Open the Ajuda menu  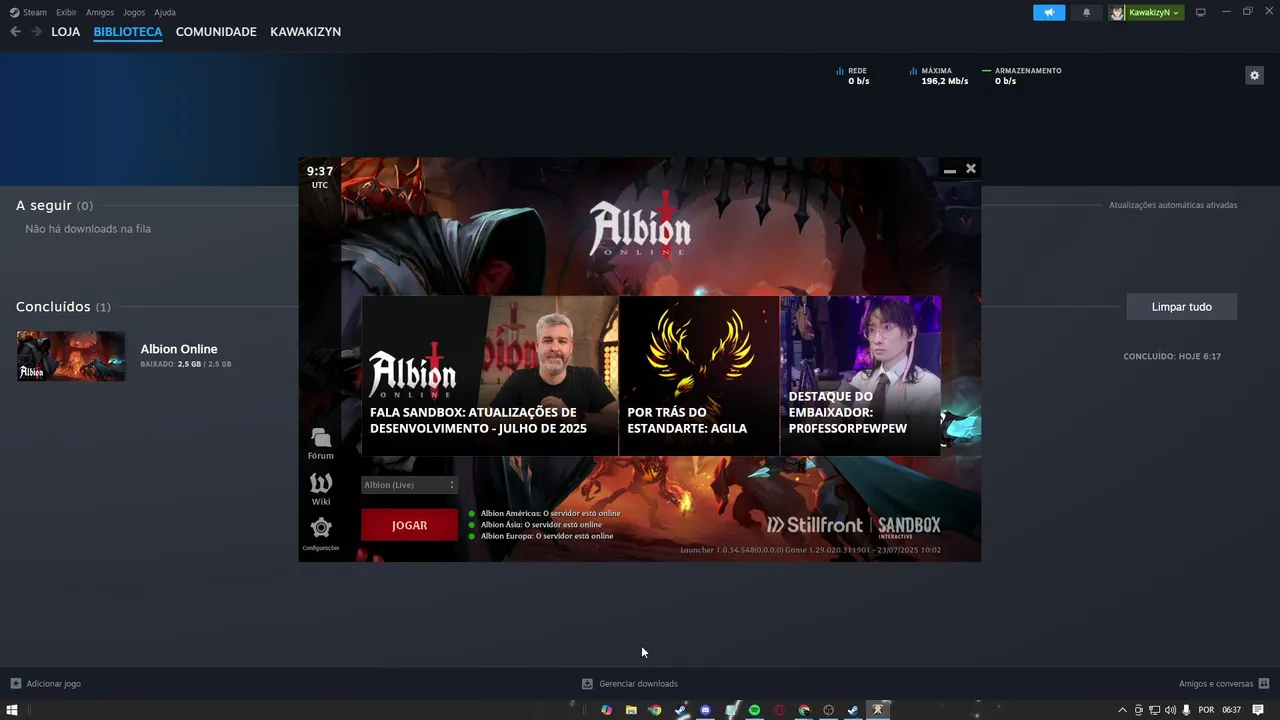tap(165, 12)
